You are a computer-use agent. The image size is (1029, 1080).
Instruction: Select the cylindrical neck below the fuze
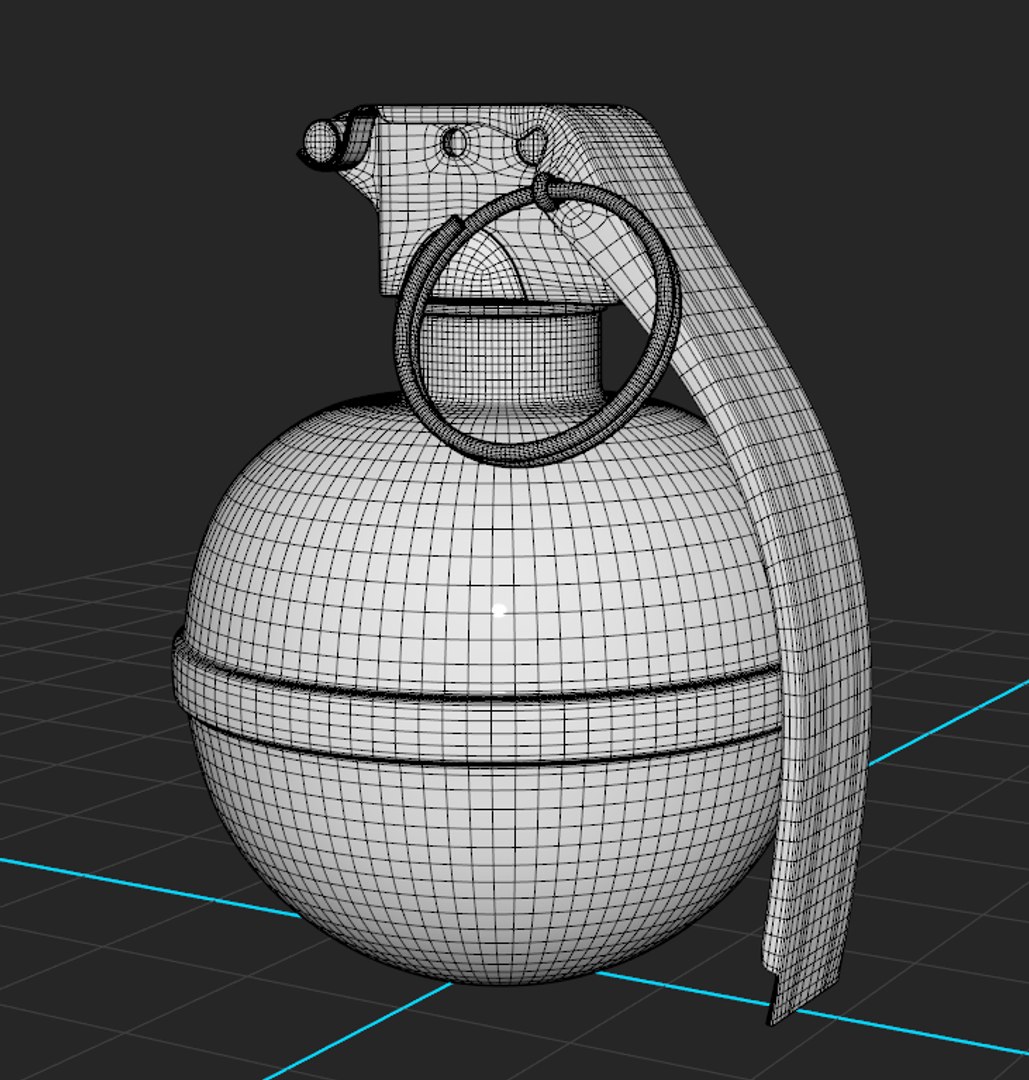click(x=510, y=355)
